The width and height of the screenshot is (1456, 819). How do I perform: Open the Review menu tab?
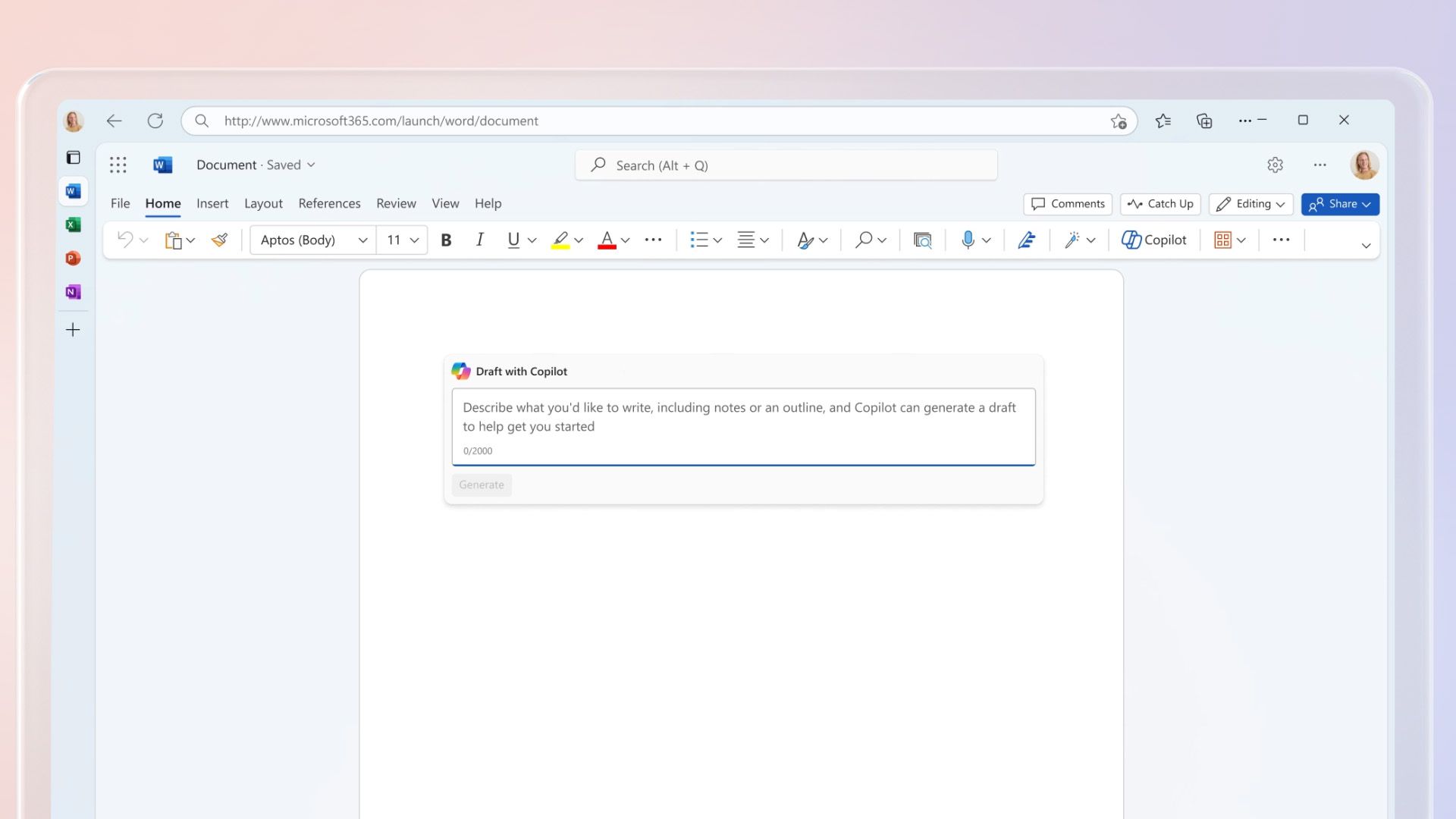coord(396,203)
